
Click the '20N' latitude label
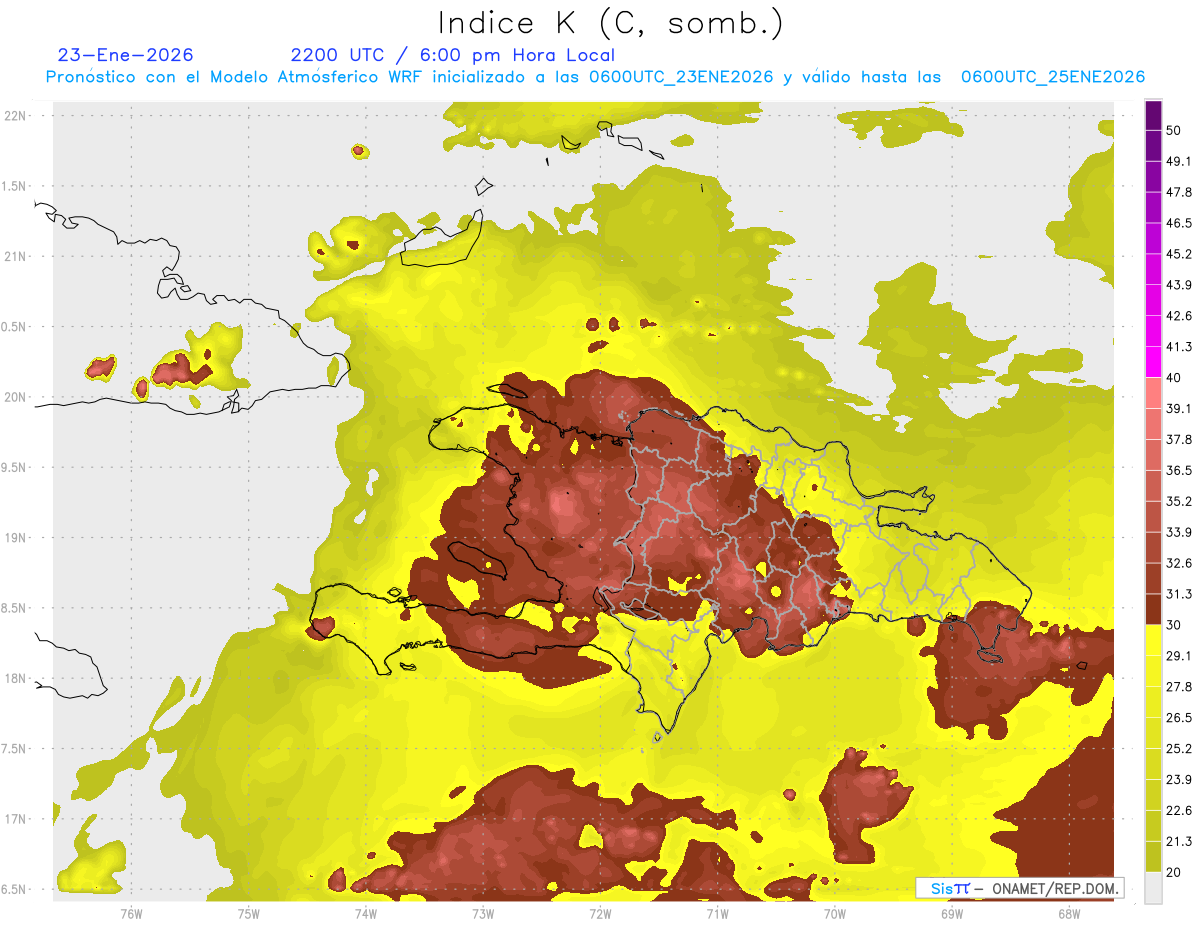pyautogui.click(x=16, y=397)
